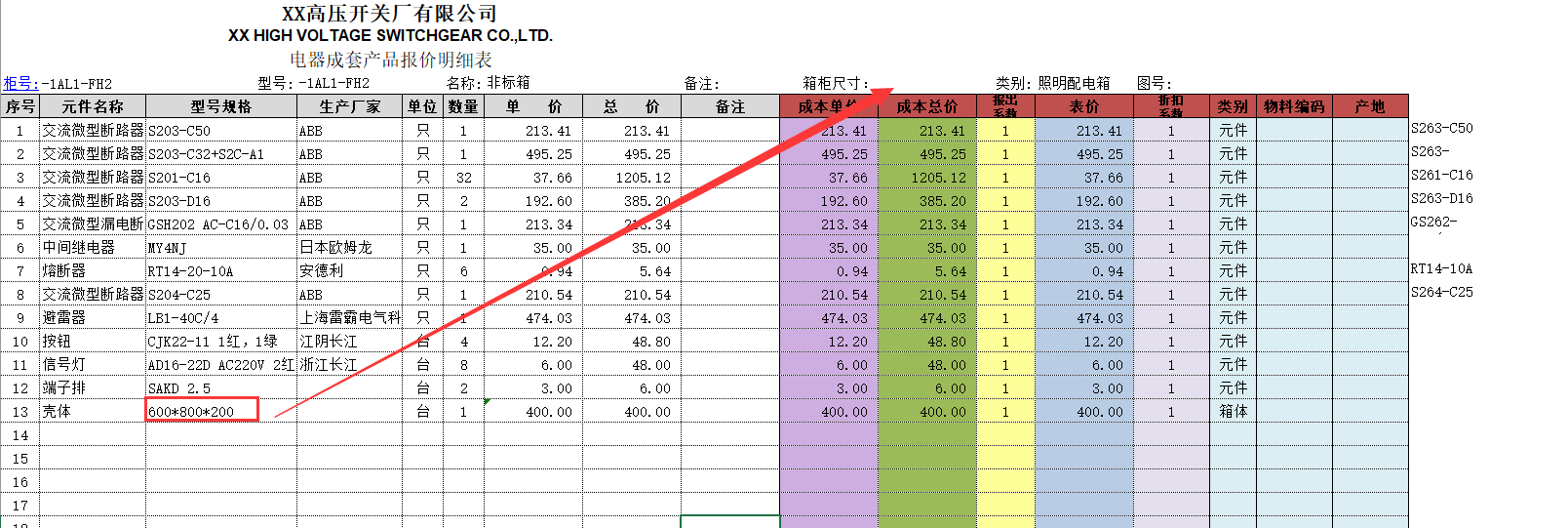
Task: Select the 序号 column header cell
Action: tap(20, 106)
